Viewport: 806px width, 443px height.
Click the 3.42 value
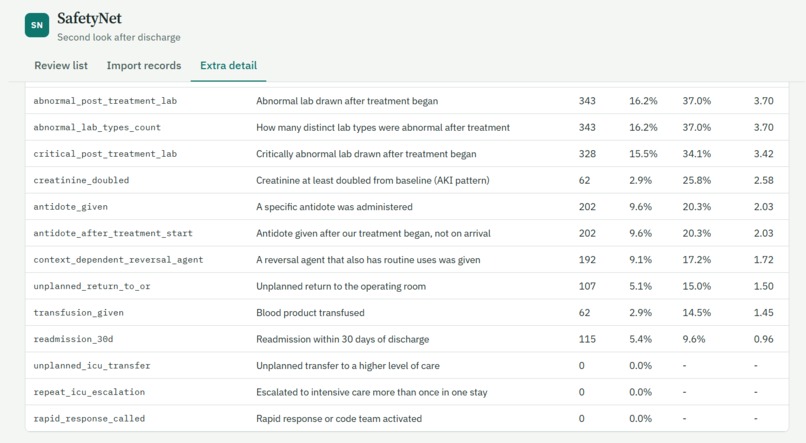763,154
